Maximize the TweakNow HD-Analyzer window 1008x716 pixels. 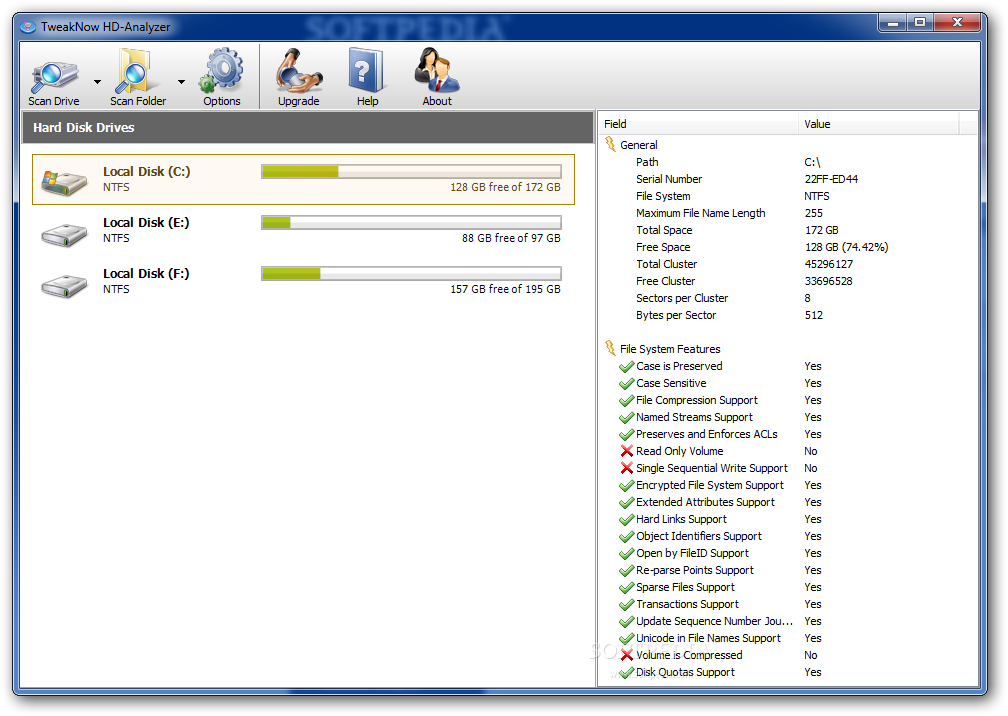click(920, 22)
